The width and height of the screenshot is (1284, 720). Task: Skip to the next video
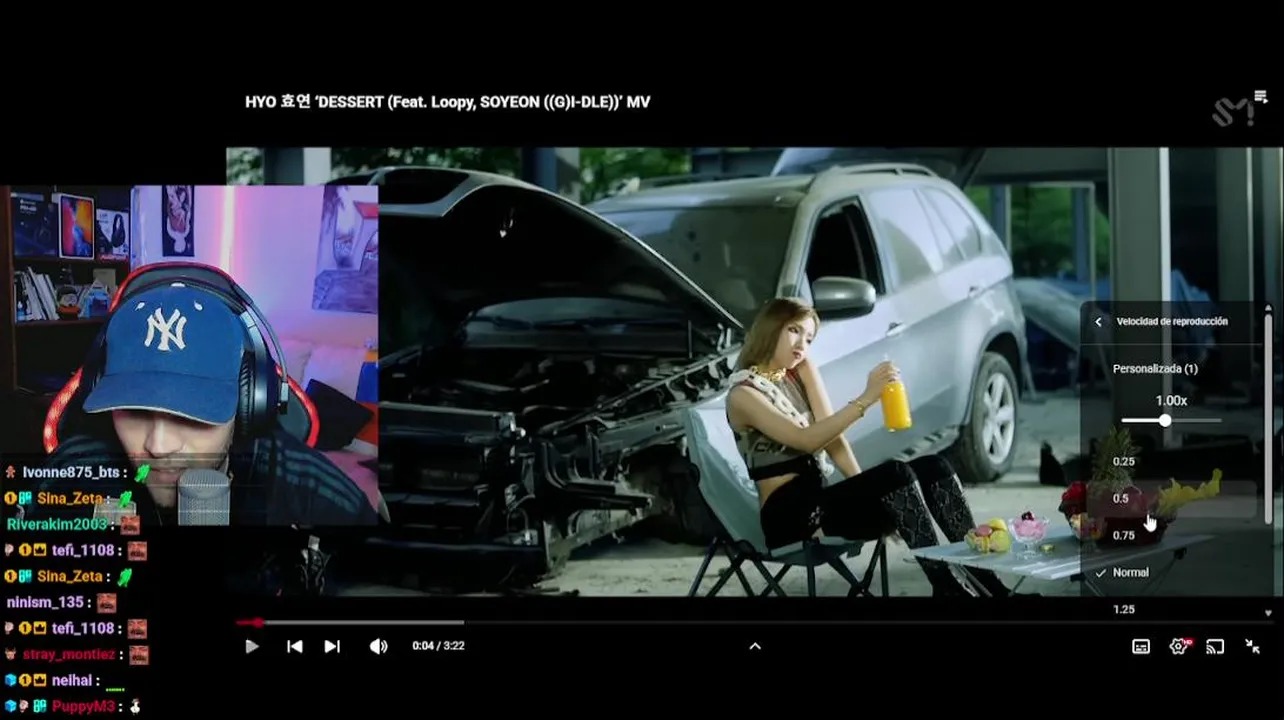click(332, 646)
